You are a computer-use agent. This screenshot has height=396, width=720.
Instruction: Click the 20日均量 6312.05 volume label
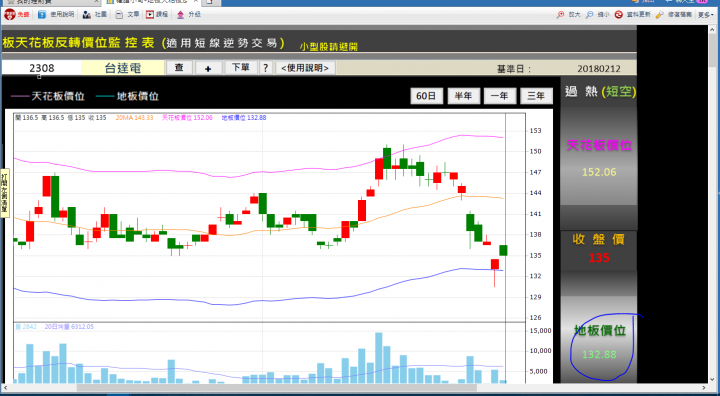pos(69,327)
